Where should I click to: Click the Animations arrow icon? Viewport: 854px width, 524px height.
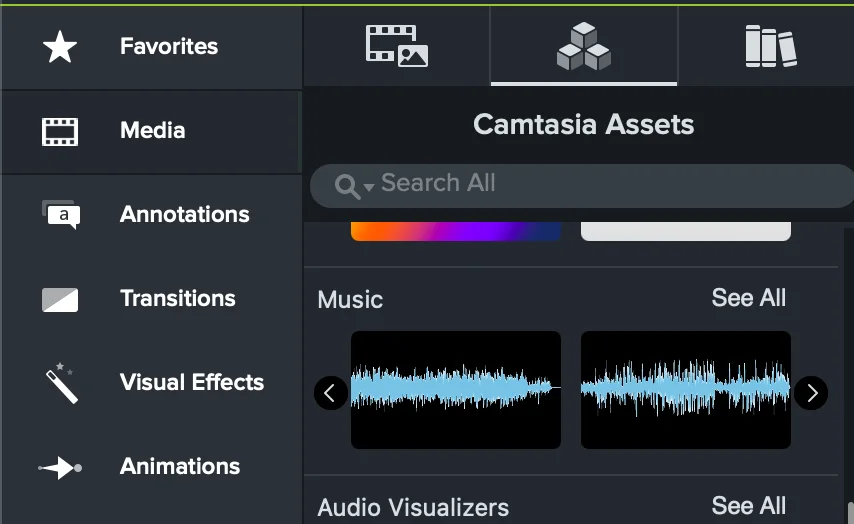coord(60,467)
